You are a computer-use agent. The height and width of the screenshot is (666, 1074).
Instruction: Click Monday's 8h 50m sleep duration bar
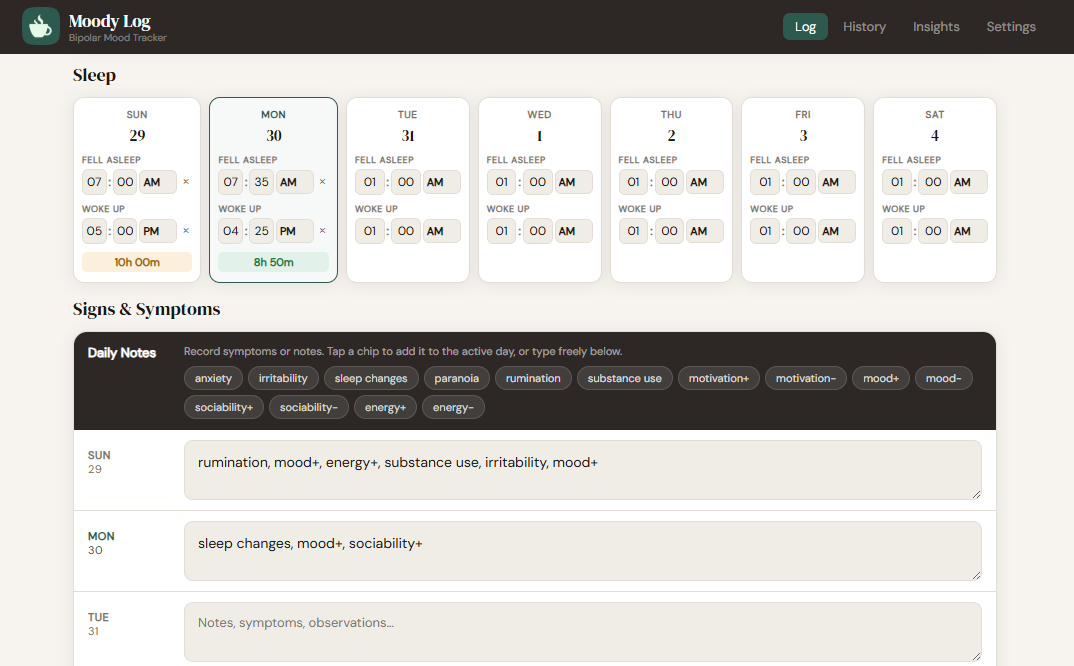(273, 262)
